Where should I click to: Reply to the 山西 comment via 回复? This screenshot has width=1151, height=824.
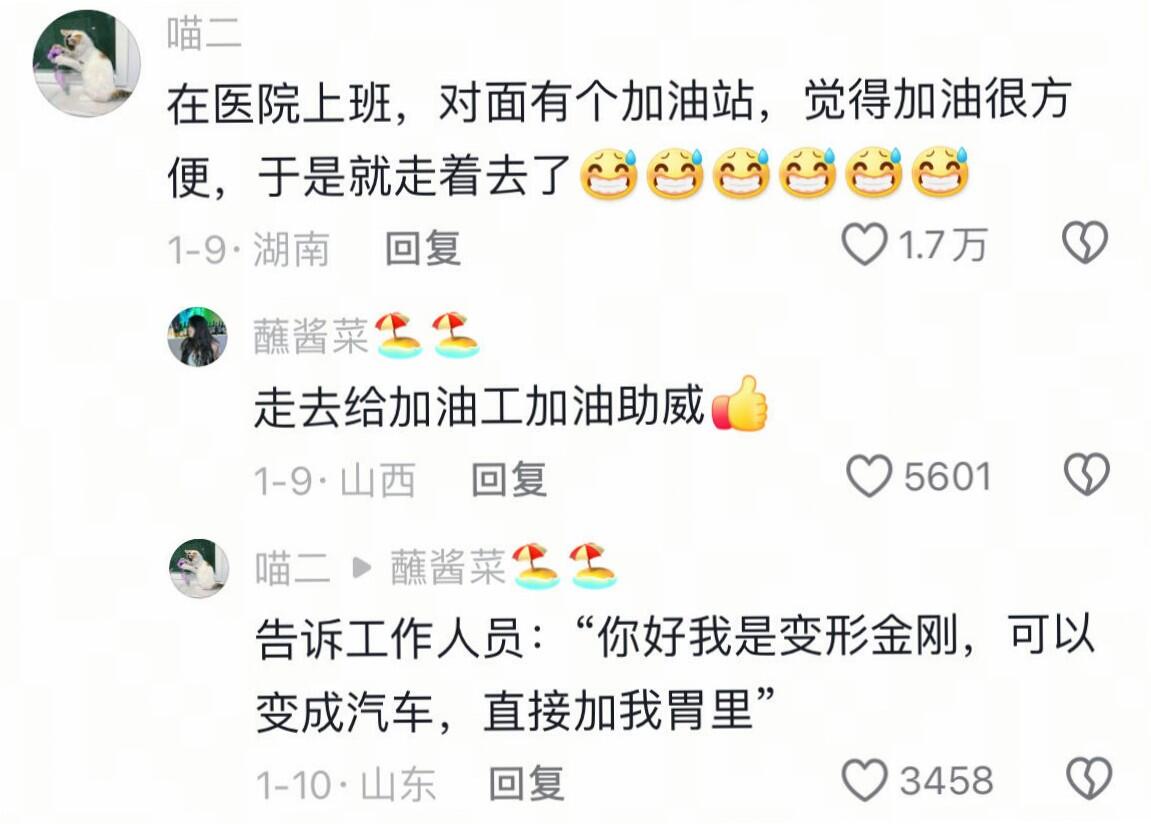[x=509, y=479]
